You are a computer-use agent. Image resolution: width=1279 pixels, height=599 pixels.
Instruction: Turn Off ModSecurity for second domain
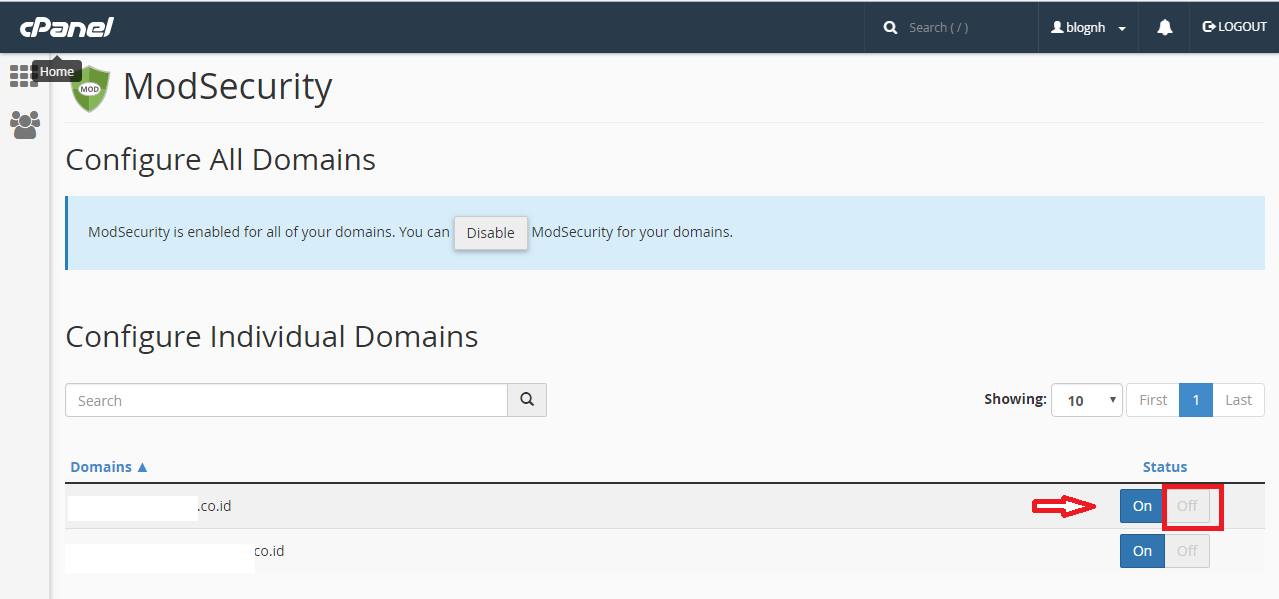click(1187, 551)
